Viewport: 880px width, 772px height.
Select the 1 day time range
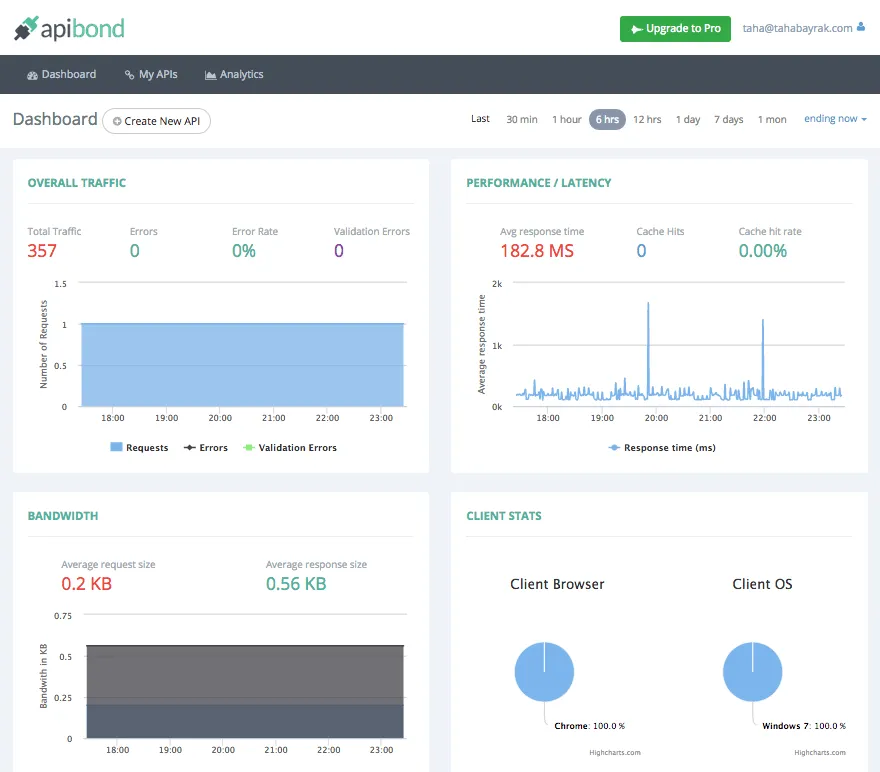(688, 119)
